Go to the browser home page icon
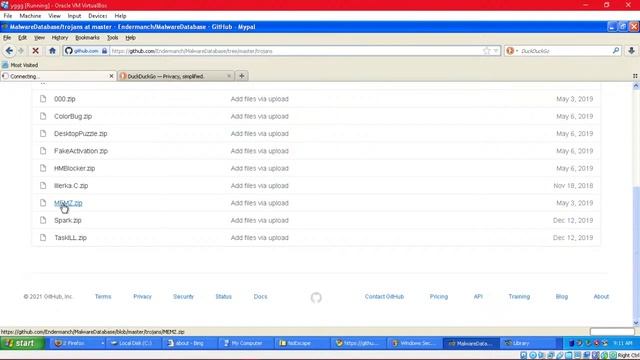The width and height of the screenshot is (640, 360). (x=52, y=51)
